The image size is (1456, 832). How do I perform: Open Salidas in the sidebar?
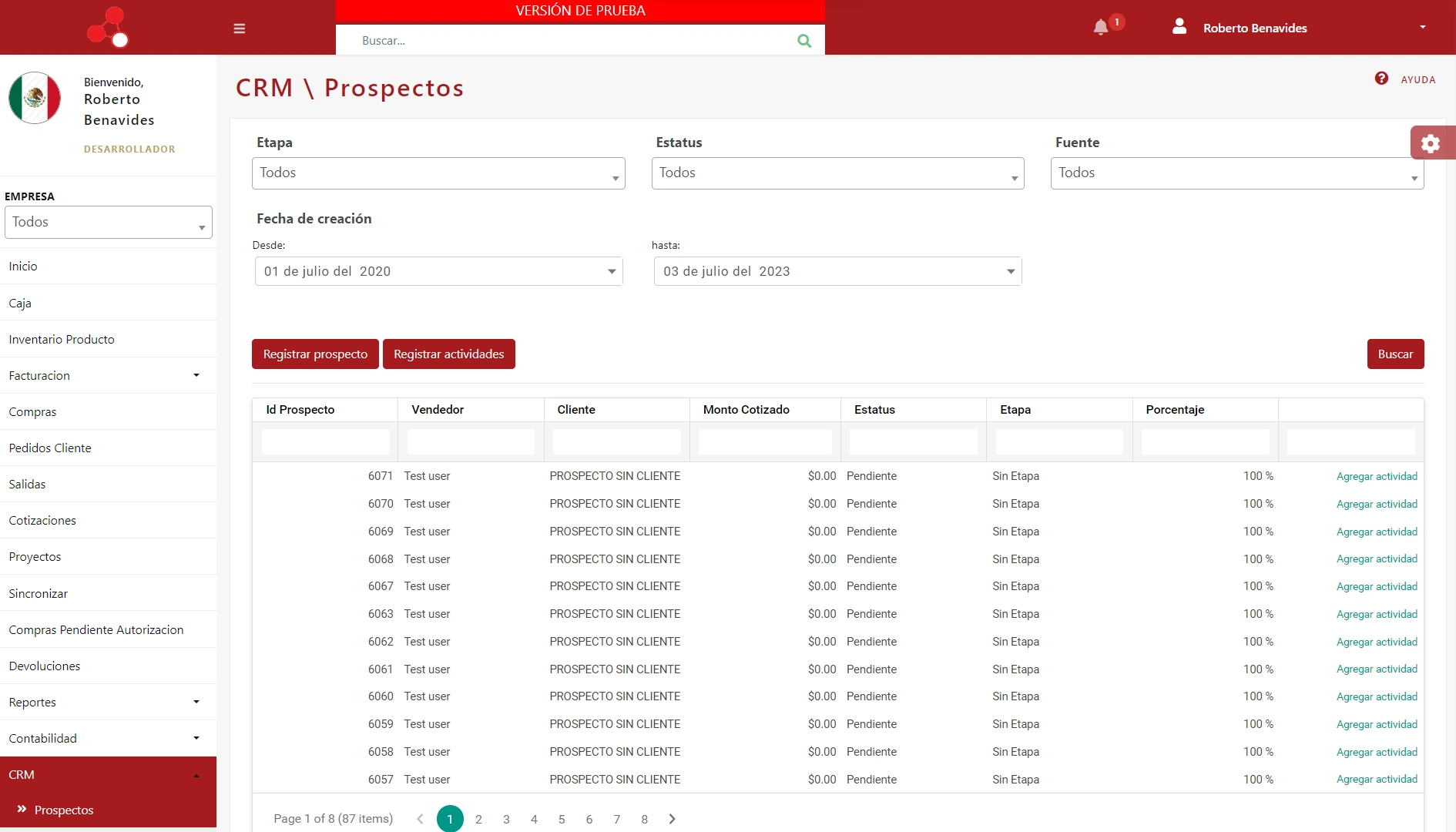pyautogui.click(x=108, y=484)
